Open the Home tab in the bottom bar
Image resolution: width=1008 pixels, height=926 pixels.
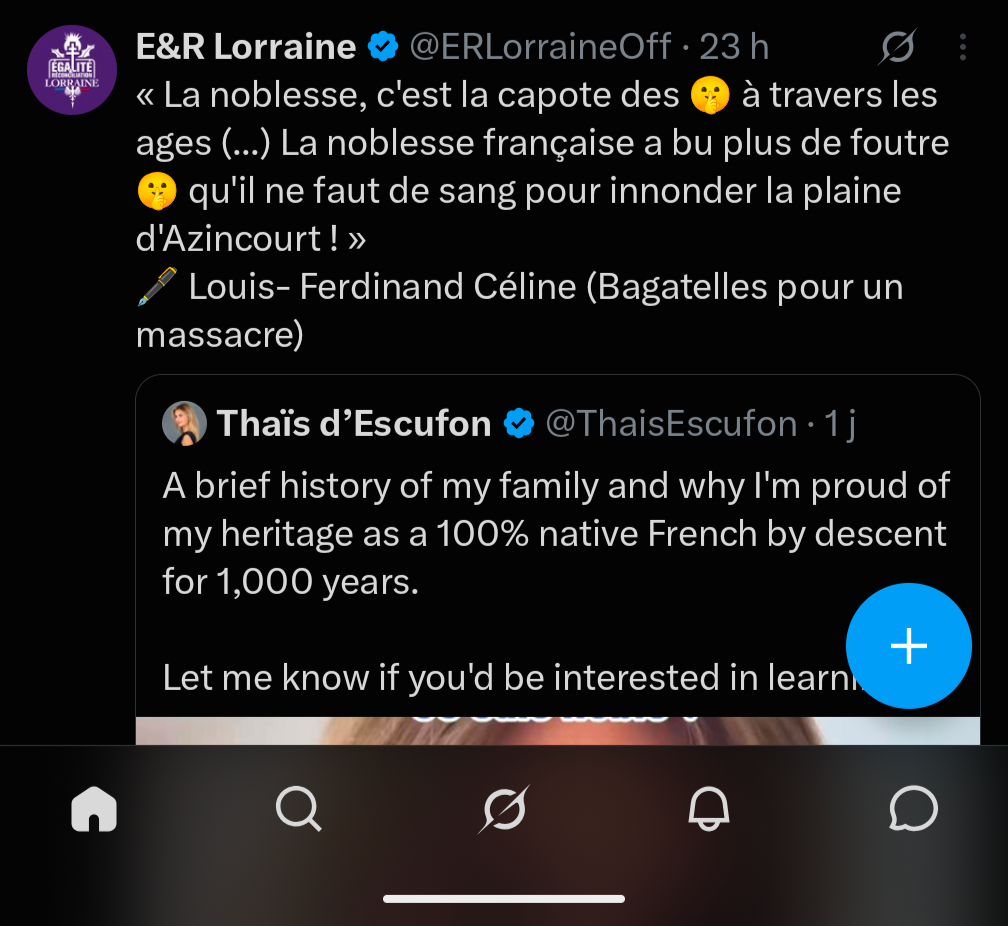click(x=94, y=809)
